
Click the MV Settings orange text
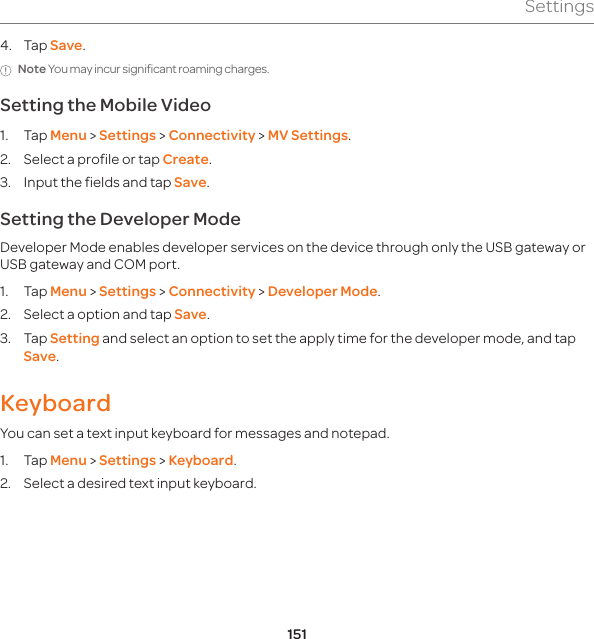(x=308, y=136)
